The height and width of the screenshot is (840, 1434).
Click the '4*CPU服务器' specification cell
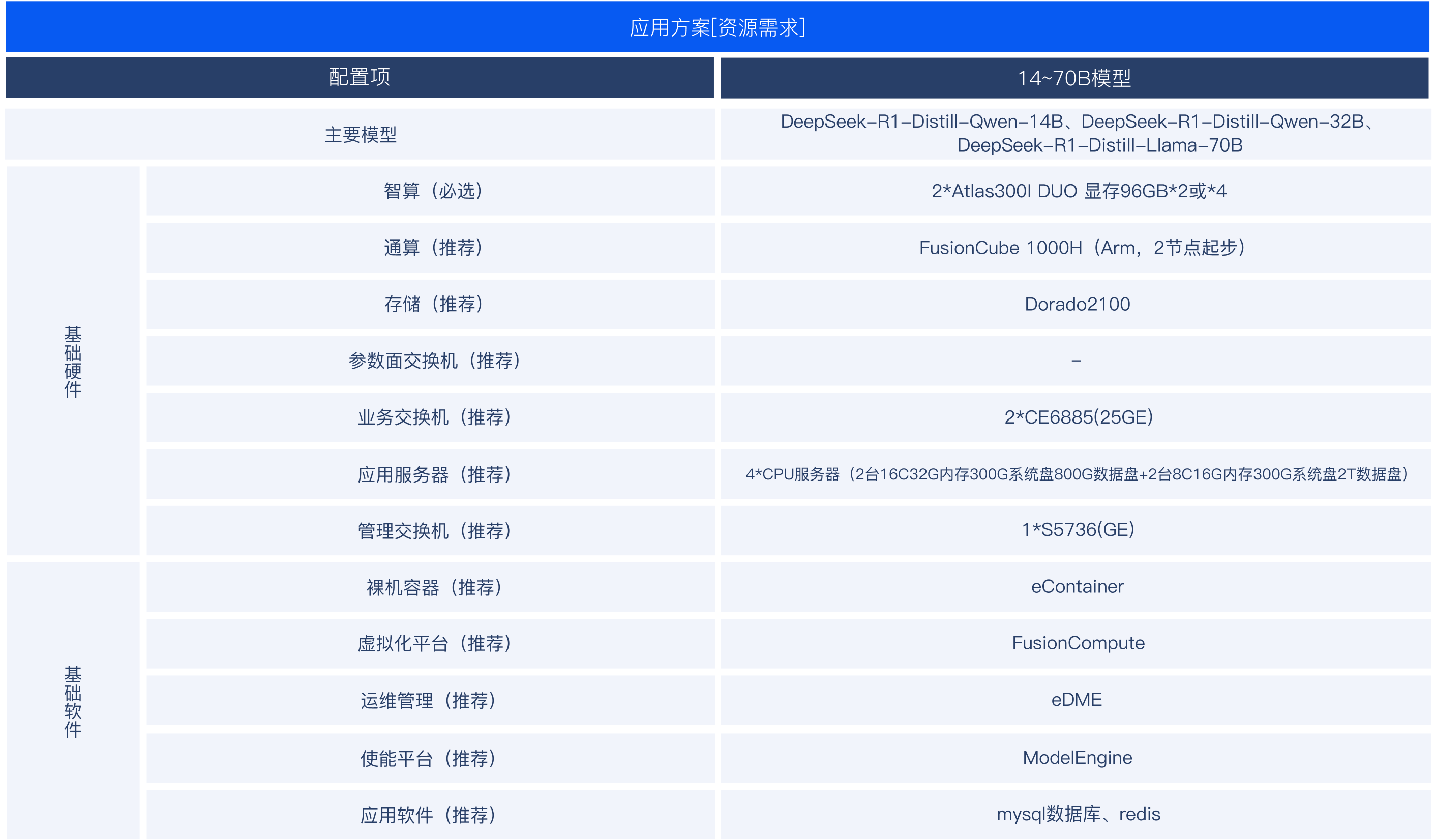tap(1075, 474)
